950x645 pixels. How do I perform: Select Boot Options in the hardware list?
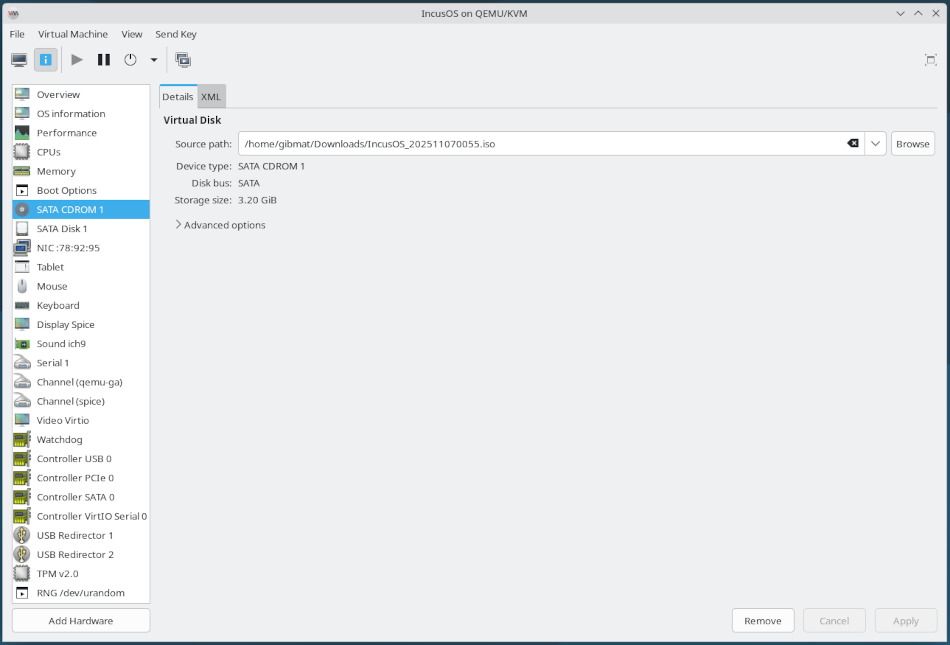66,190
